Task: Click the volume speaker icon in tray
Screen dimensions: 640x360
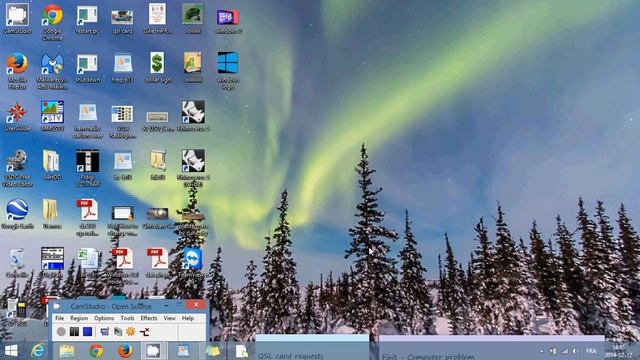Action: pos(575,351)
